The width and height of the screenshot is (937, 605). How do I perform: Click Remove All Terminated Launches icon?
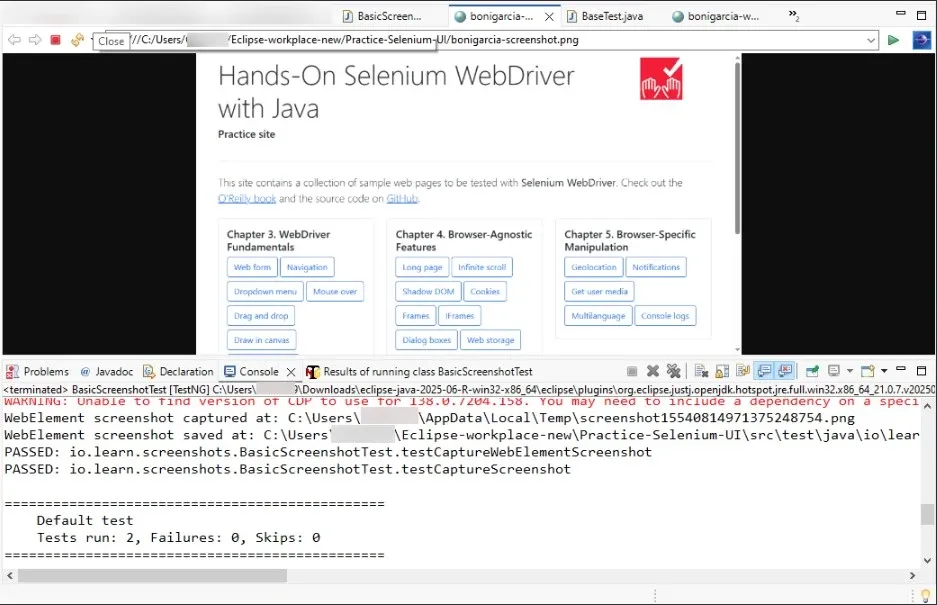[673, 371]
